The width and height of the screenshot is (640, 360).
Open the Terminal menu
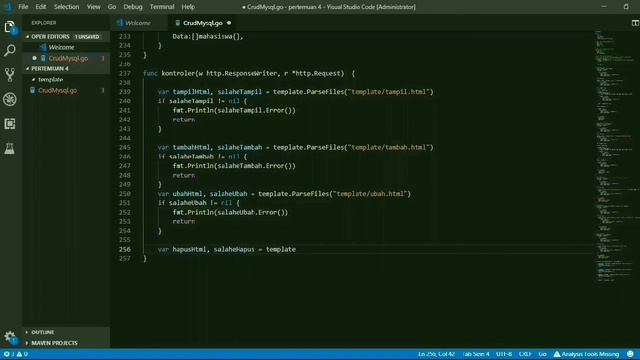pos(162,7)
